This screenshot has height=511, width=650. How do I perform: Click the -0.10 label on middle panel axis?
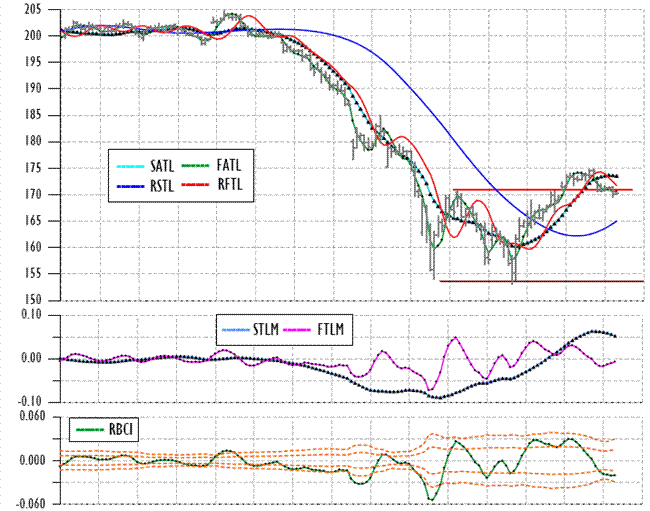(x=28, y=402)
